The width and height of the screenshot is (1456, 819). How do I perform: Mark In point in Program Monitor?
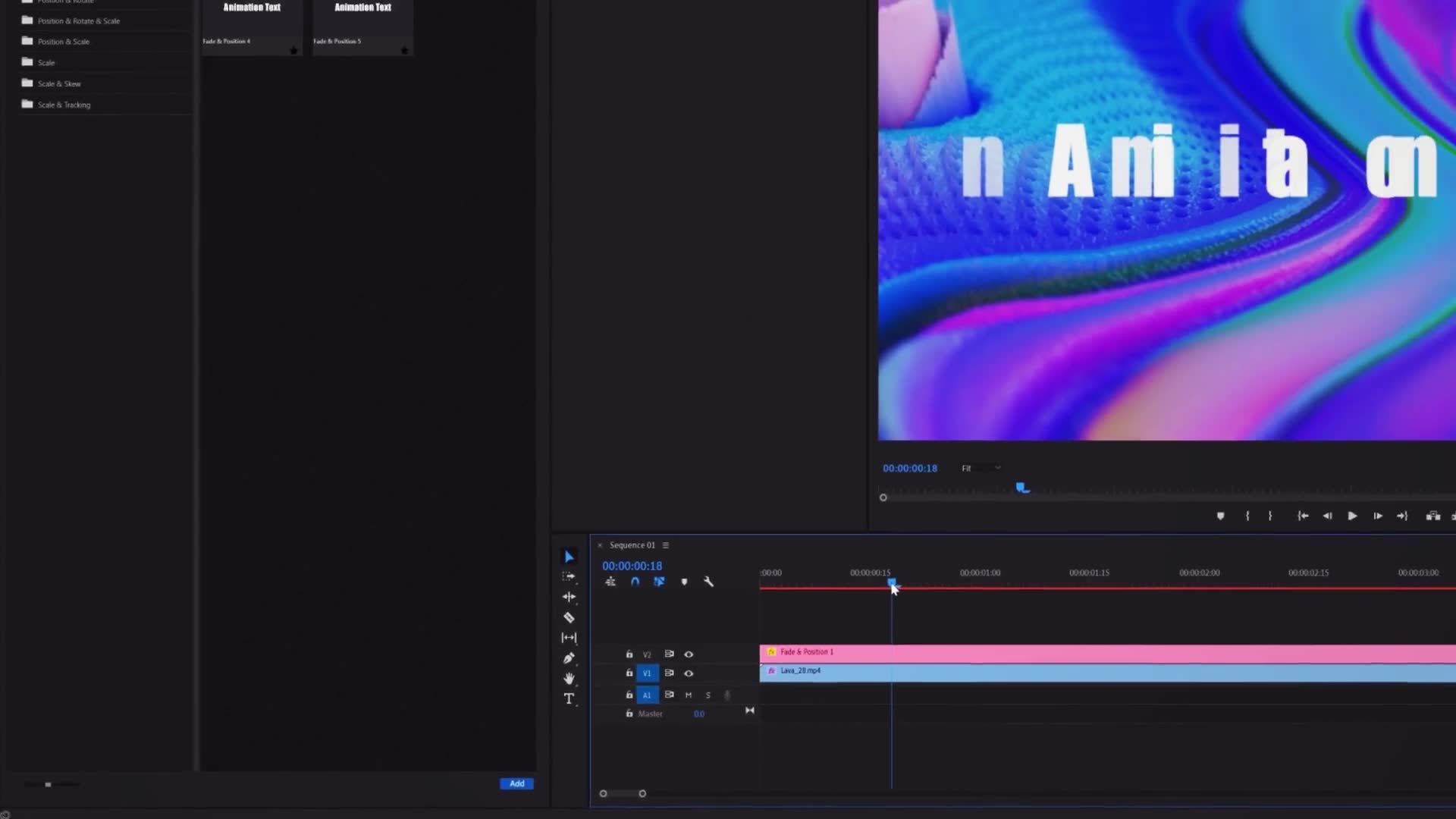(x=1247, y=516)
